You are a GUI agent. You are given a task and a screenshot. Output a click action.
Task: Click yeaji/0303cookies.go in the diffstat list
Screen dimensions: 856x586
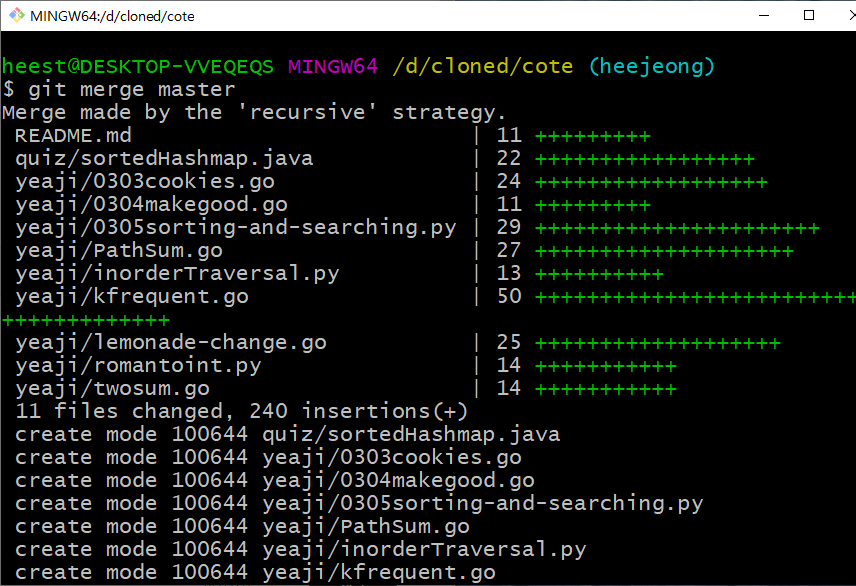[x=145, y=181]
